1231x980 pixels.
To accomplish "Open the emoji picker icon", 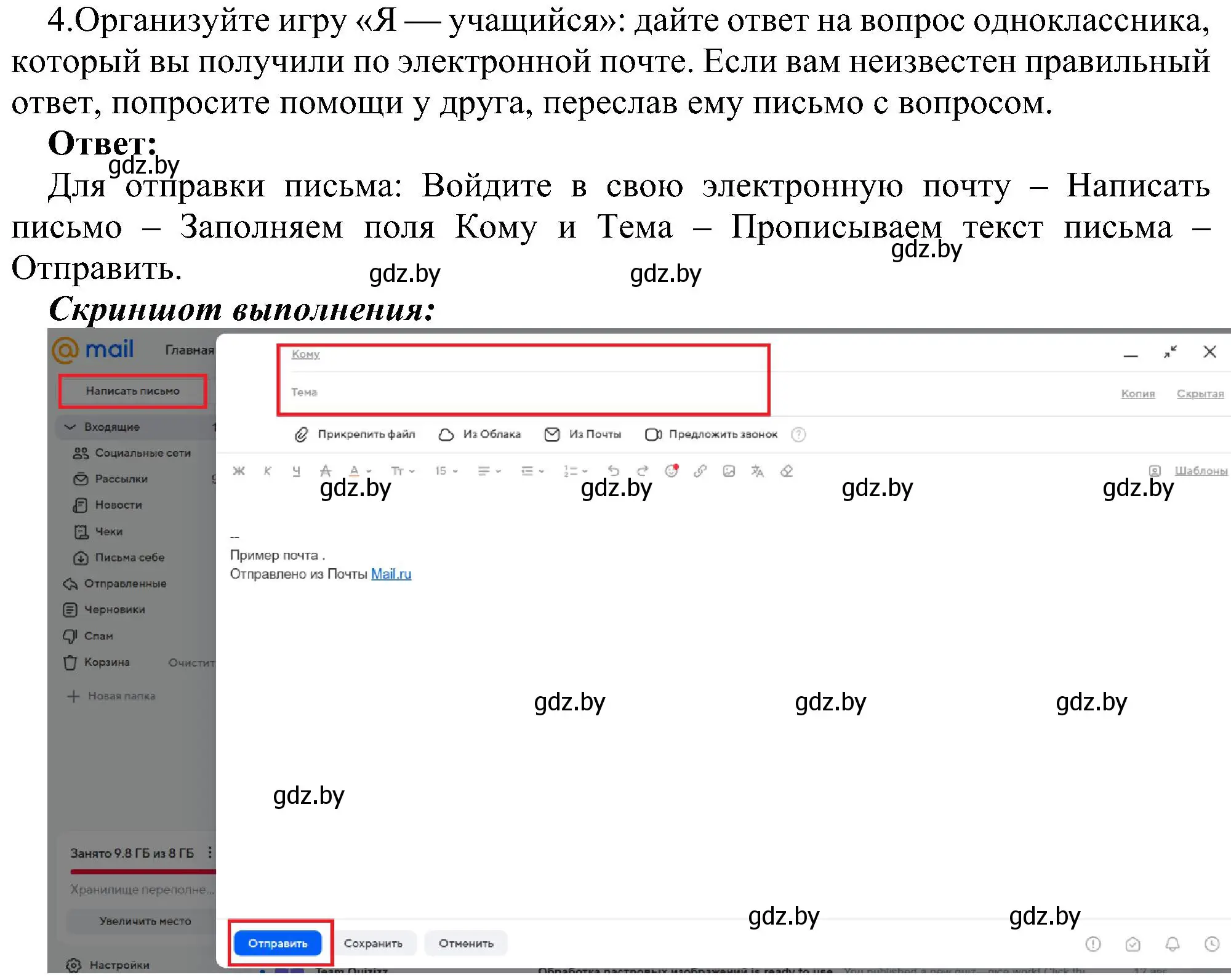I will 672,471.
